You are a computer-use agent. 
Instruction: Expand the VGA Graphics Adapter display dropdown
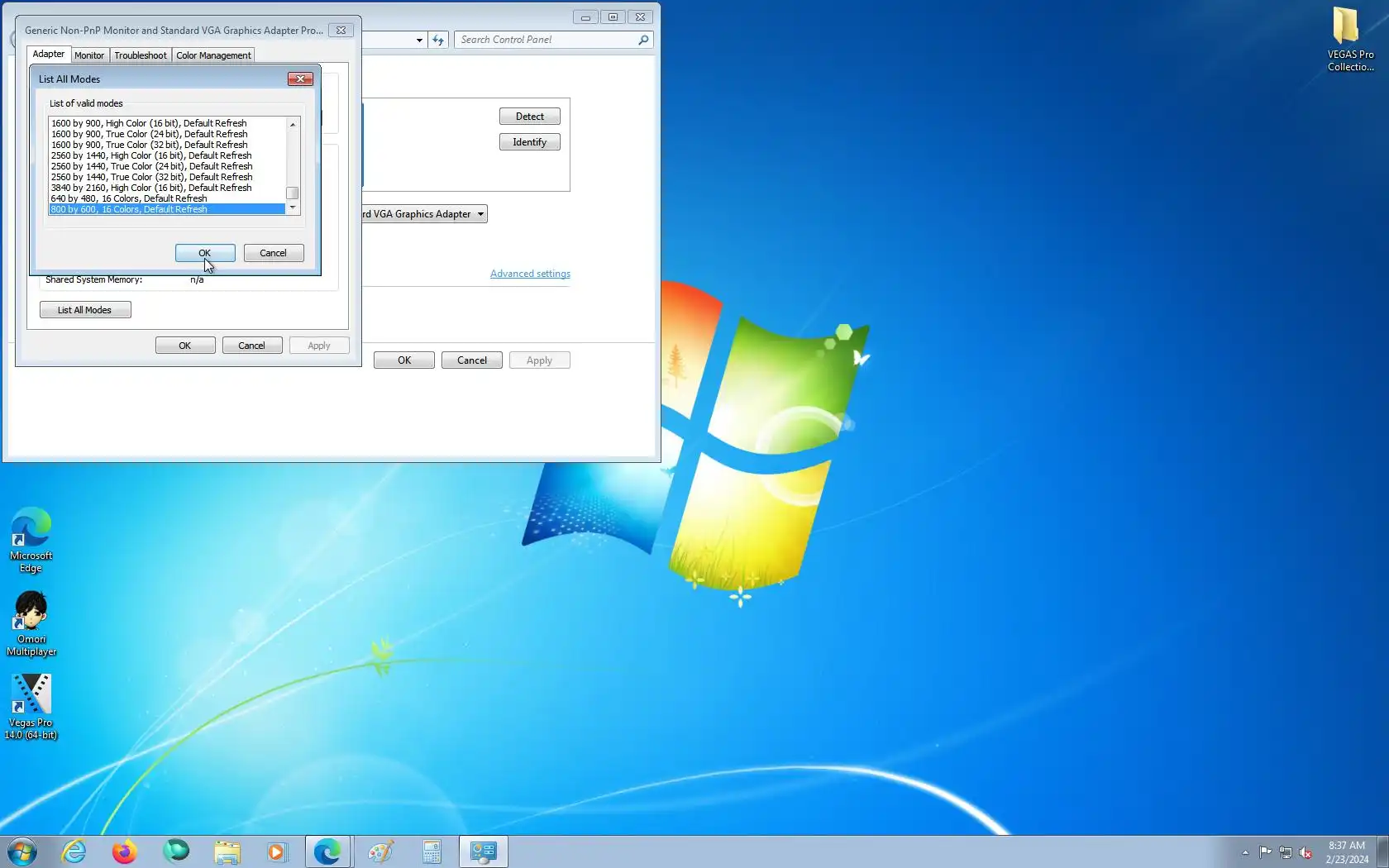pos(480,214)
